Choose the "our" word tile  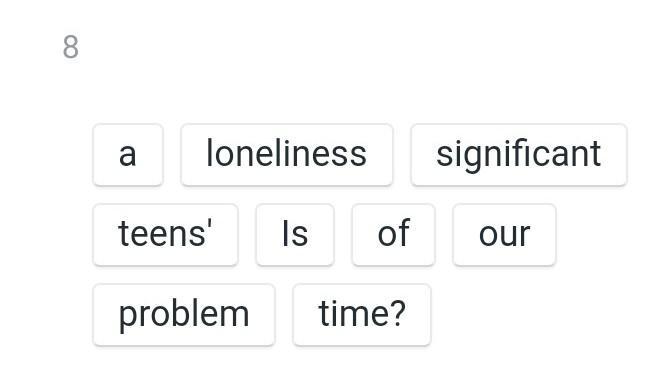pos(505,235)
